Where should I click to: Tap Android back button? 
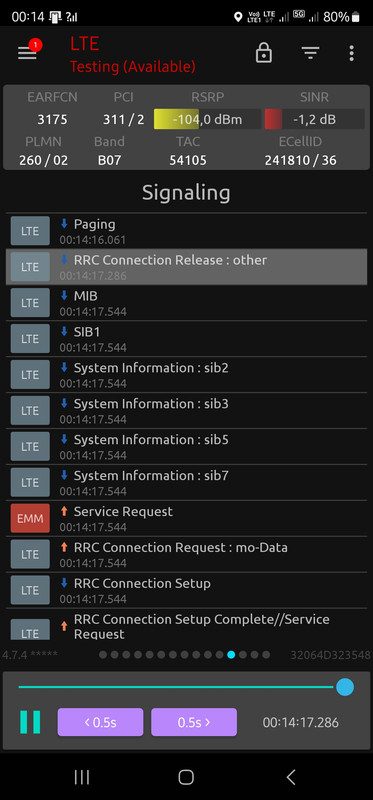[x=291, y=777]
